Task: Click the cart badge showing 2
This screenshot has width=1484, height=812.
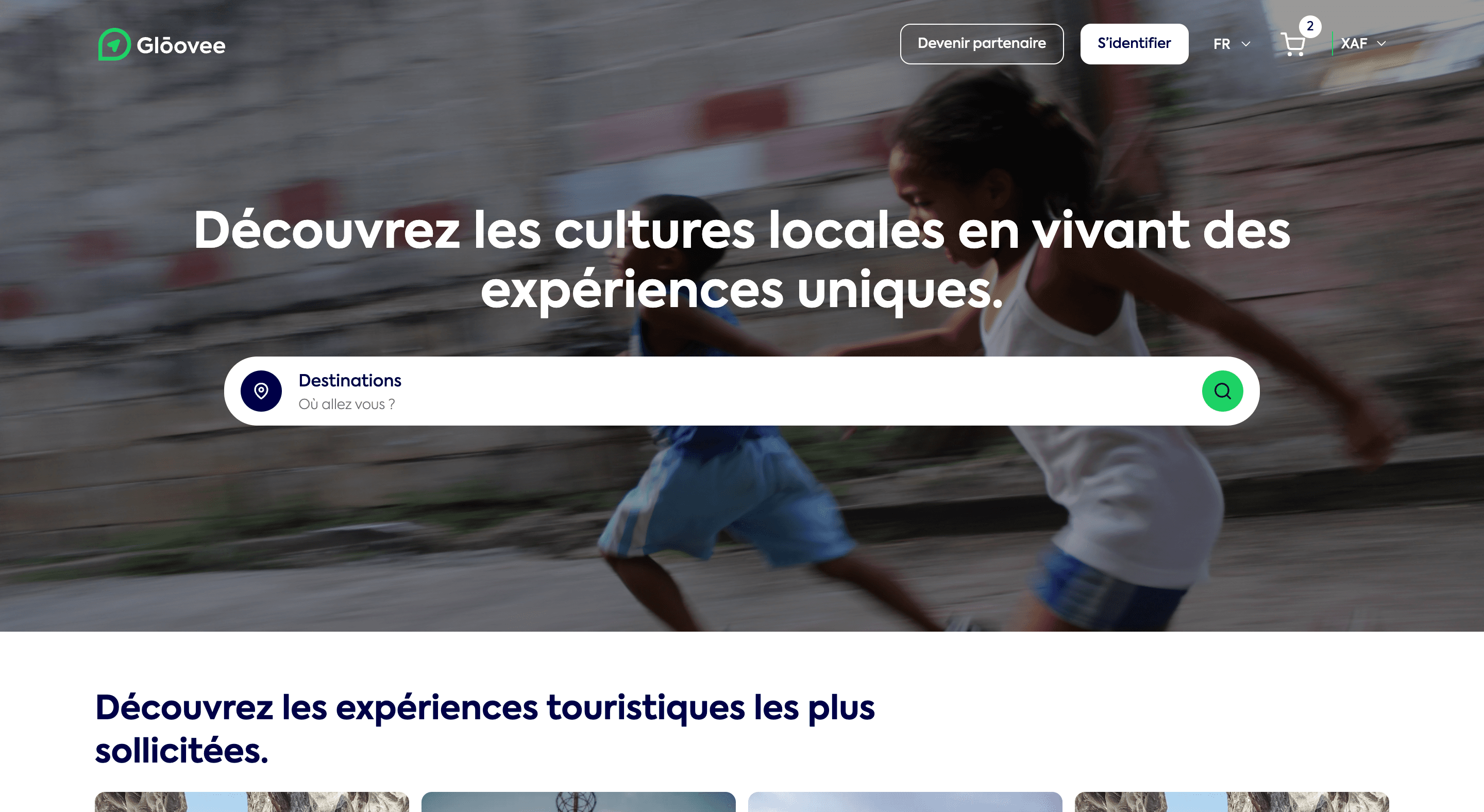Action: coord(1309,26)
